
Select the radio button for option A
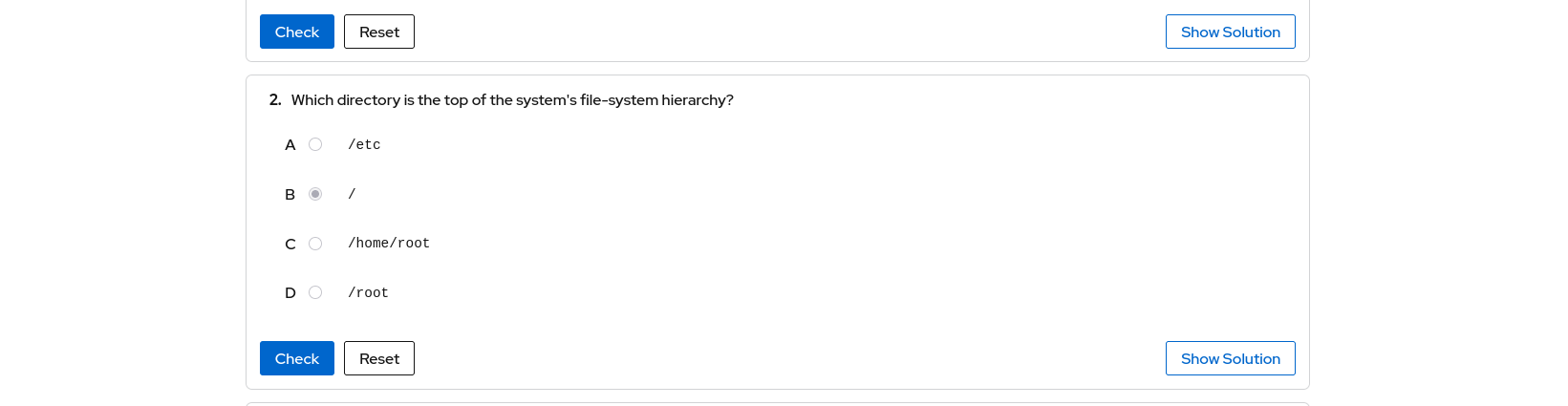(x=315, y=144)
